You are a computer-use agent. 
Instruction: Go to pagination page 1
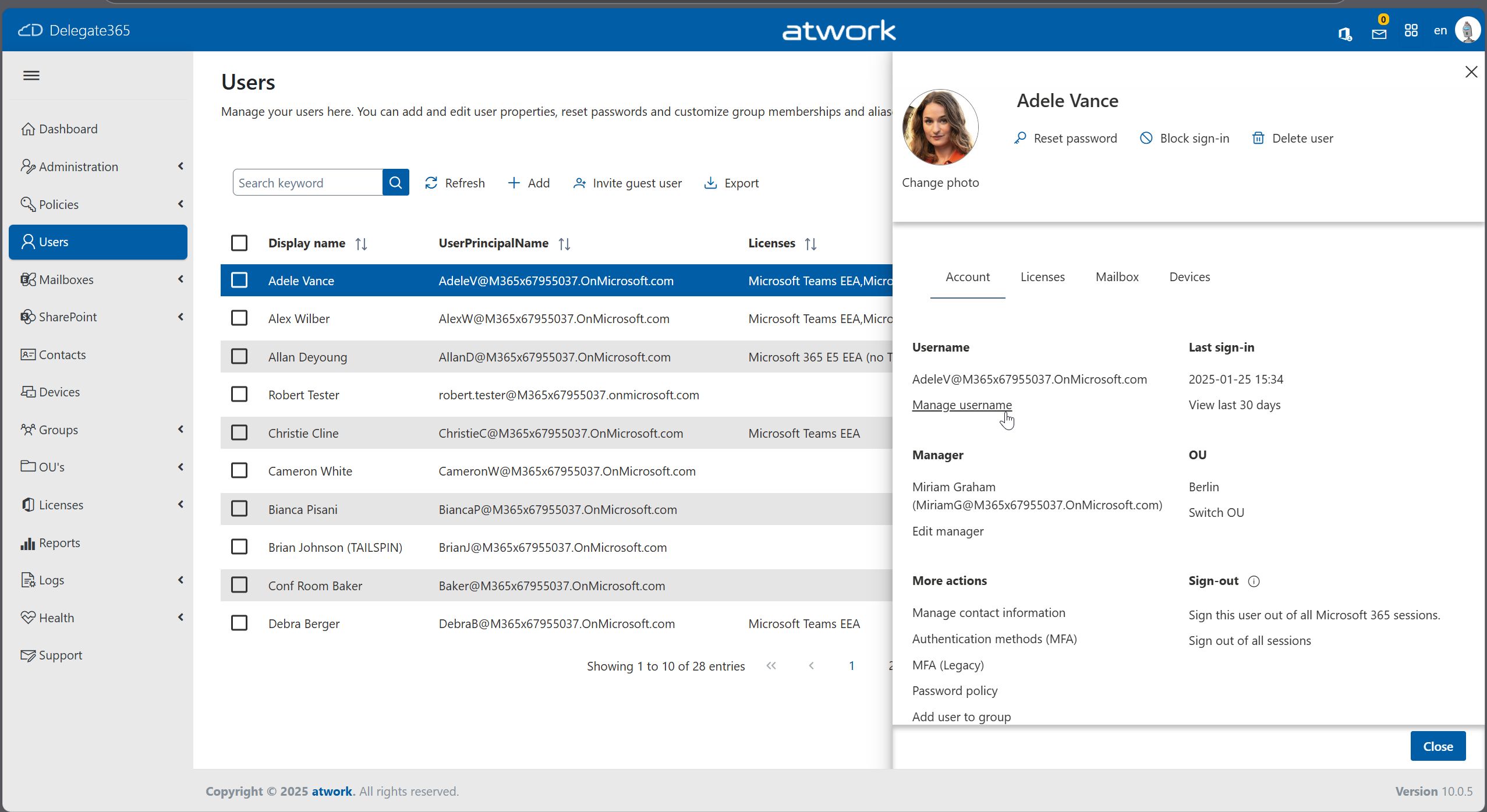point(851,666)
